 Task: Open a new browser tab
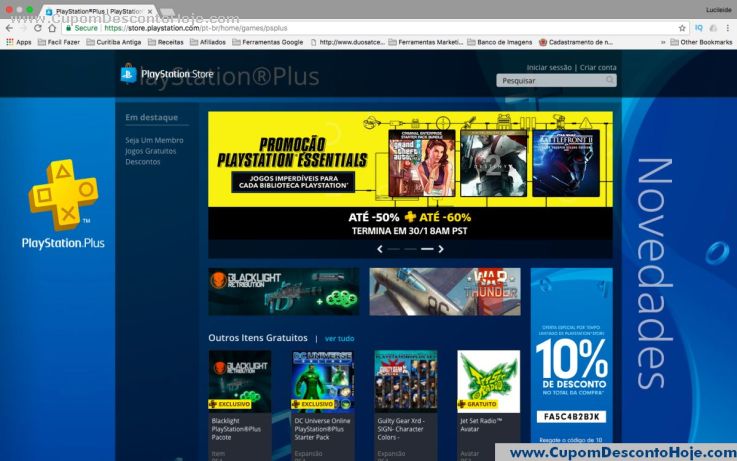tap(167, 12)
